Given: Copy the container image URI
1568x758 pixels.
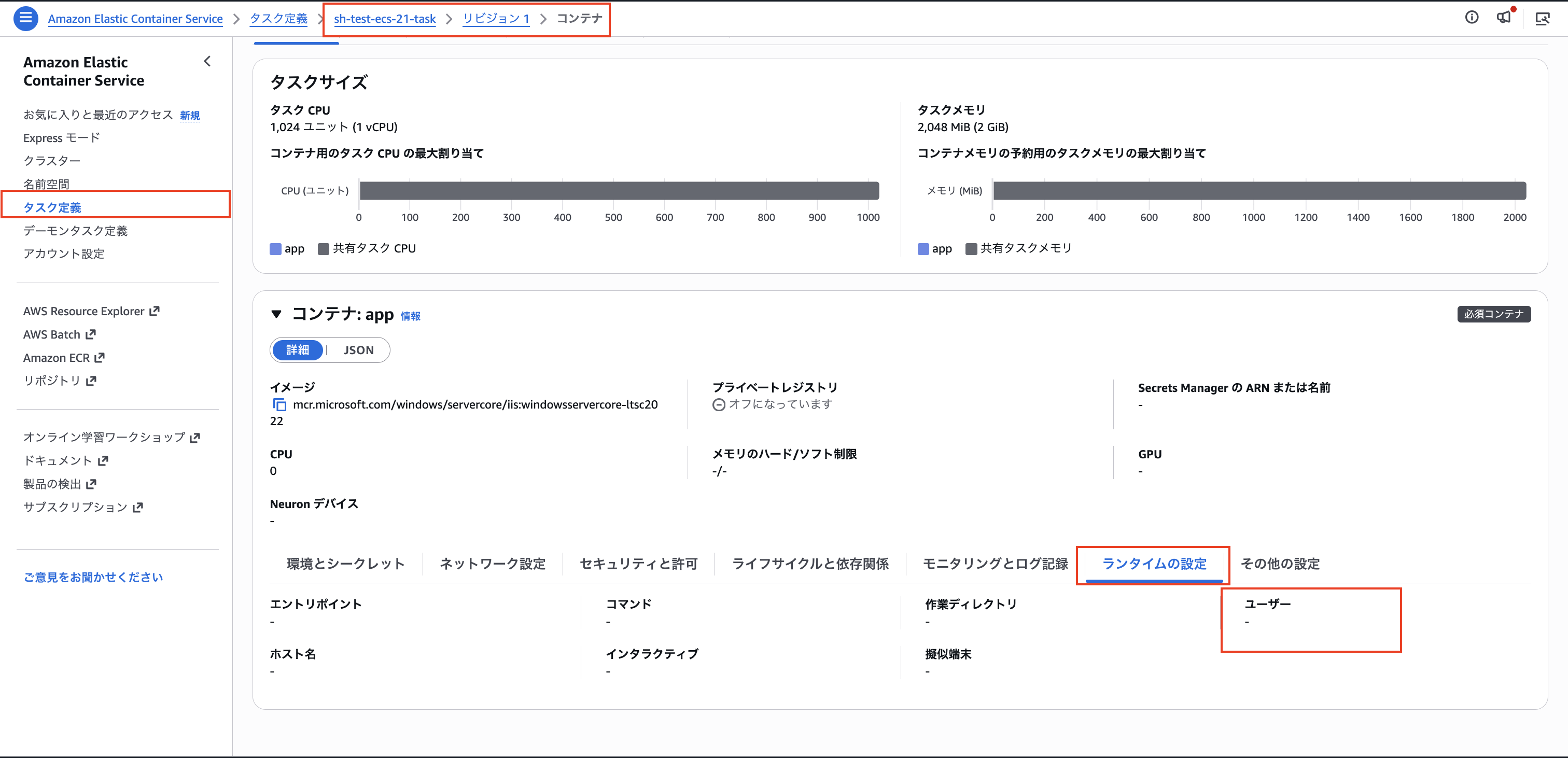Looking at the screenshot, I should tap(279, 405).
